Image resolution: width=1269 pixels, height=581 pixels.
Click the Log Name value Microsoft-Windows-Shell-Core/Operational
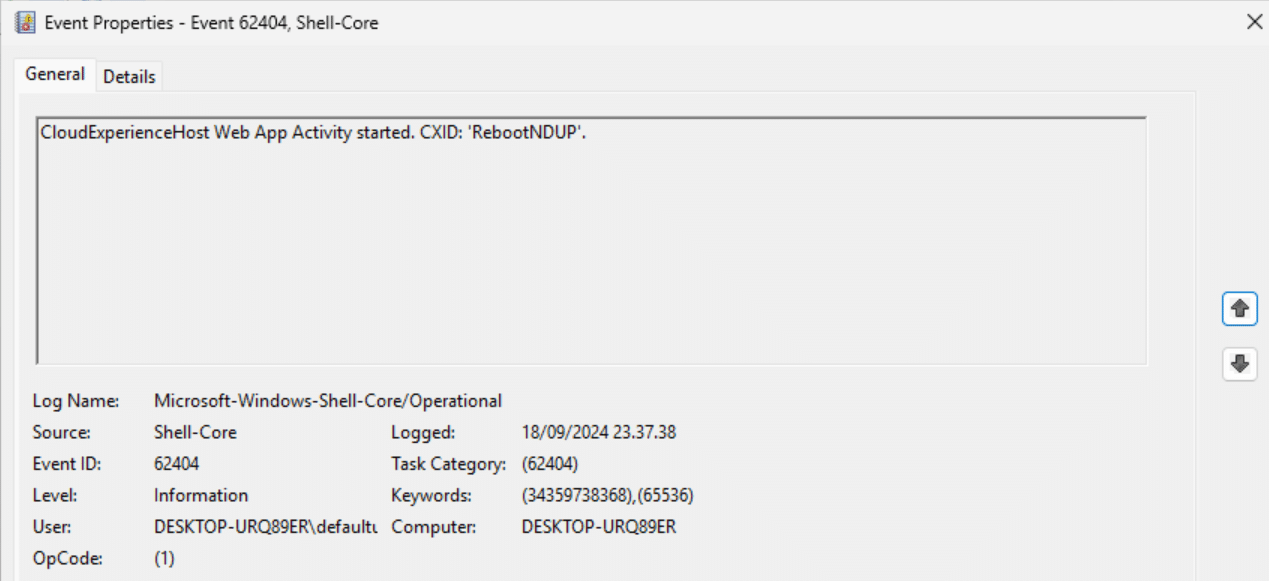(x=327, y=401)
